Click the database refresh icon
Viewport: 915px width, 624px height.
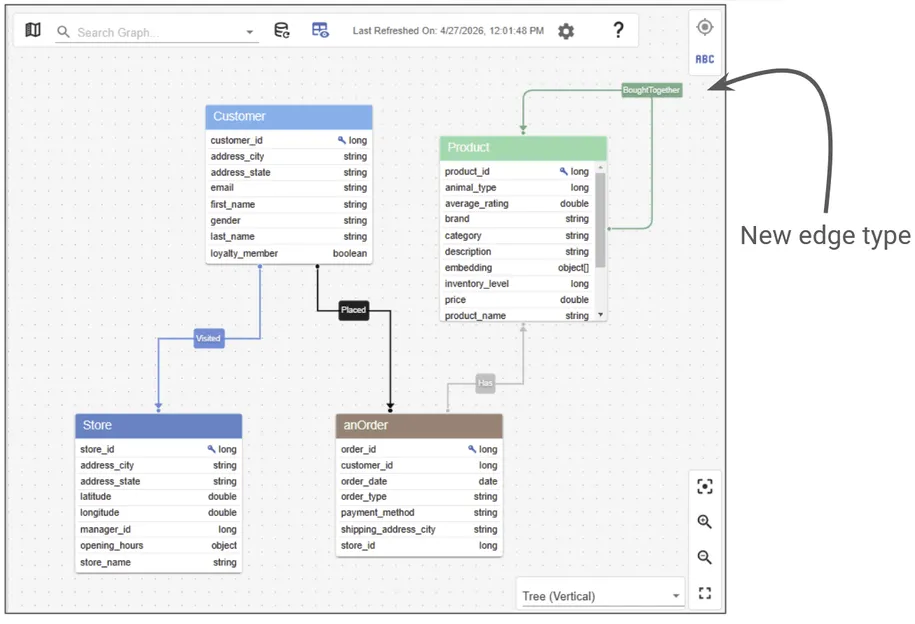pos(282,30)
